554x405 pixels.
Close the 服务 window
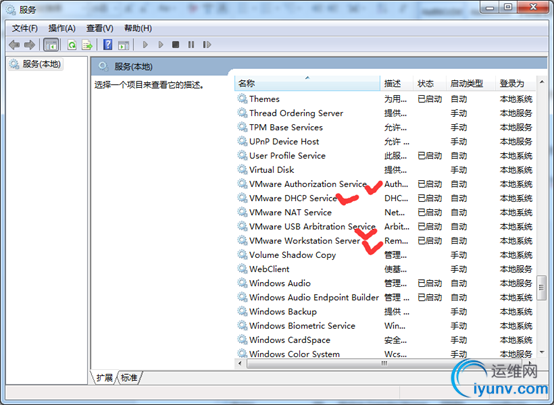(533, 7)
